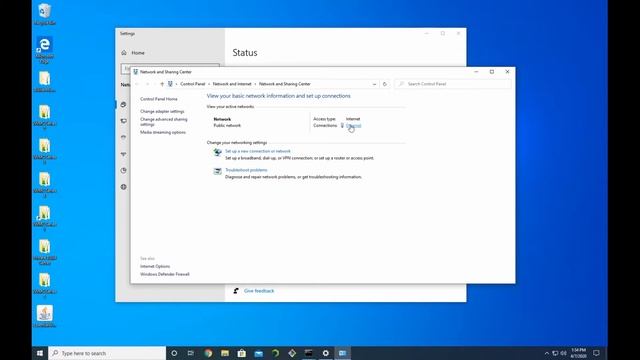Select the Microsoft Edge desktop shortcut
Screen dimensions: 640x360
(x=44, y=50)
